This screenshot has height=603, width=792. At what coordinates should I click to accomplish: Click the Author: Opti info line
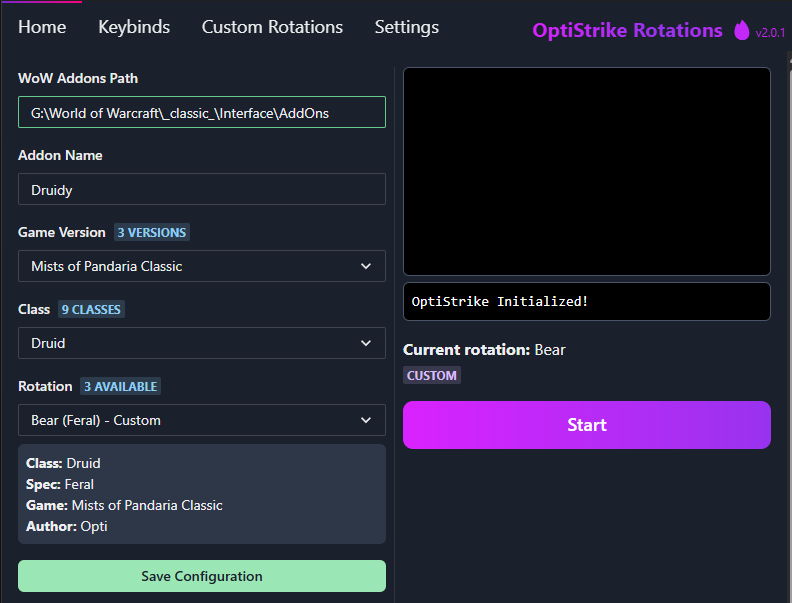tap(67, 526)
